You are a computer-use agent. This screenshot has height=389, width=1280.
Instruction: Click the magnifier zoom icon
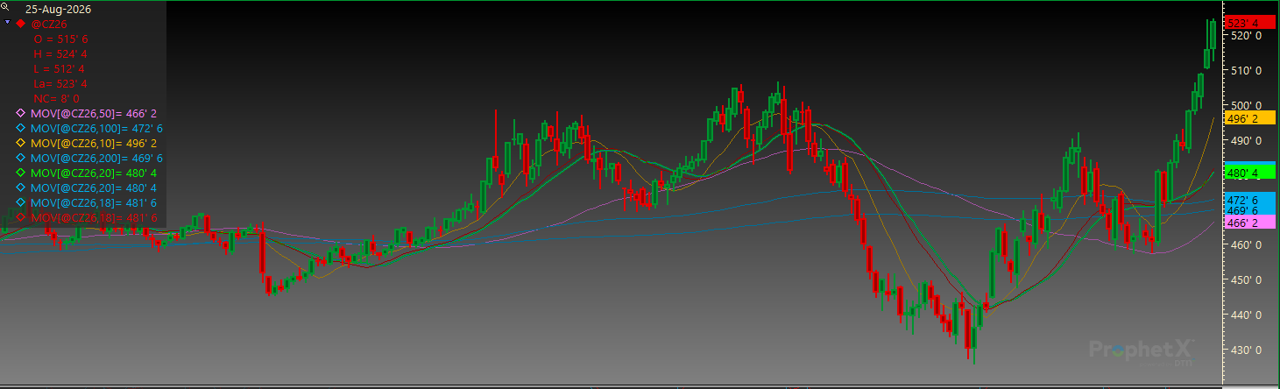7,6
